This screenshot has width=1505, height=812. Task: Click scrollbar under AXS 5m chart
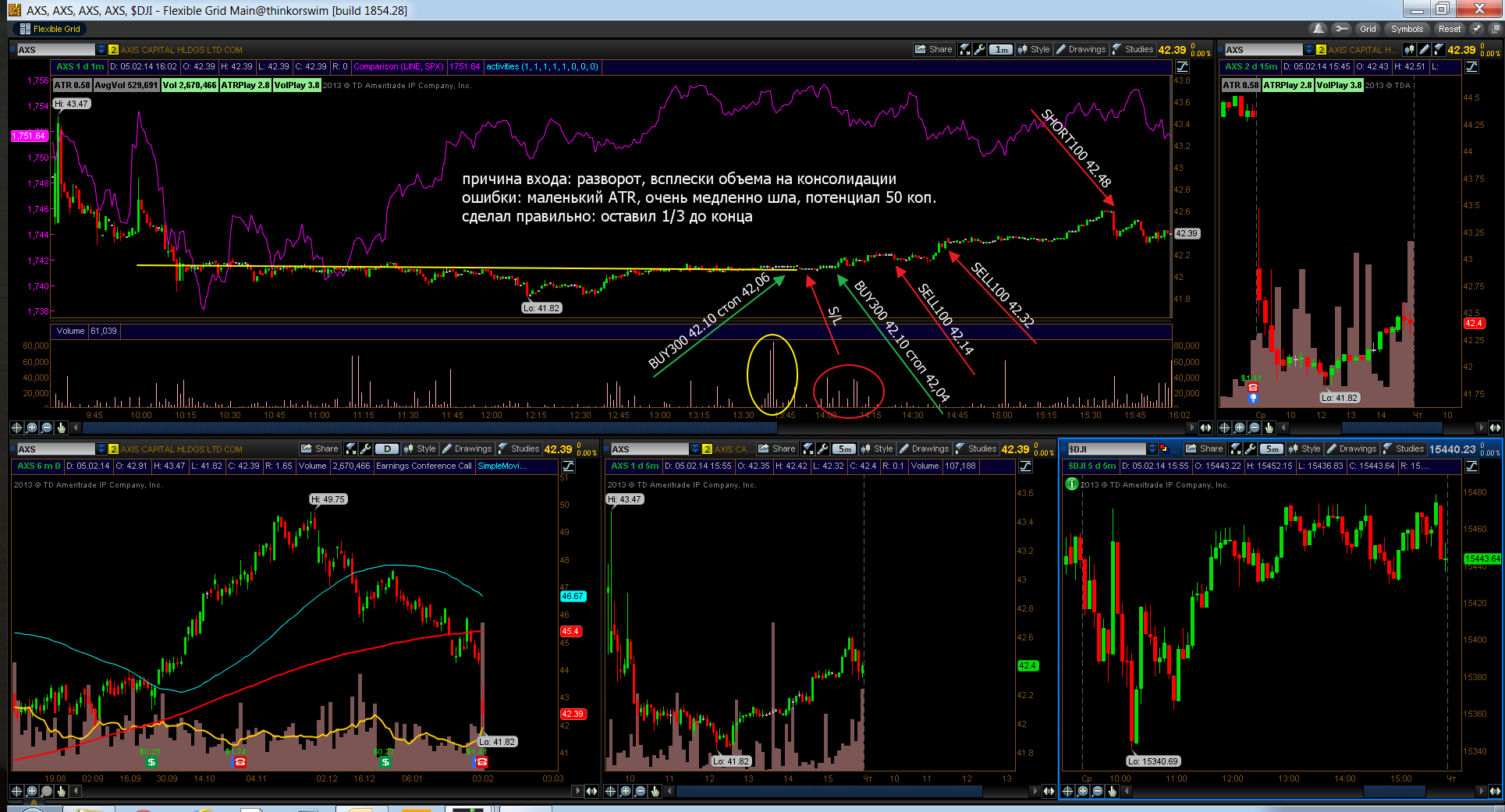click(829, 791)
